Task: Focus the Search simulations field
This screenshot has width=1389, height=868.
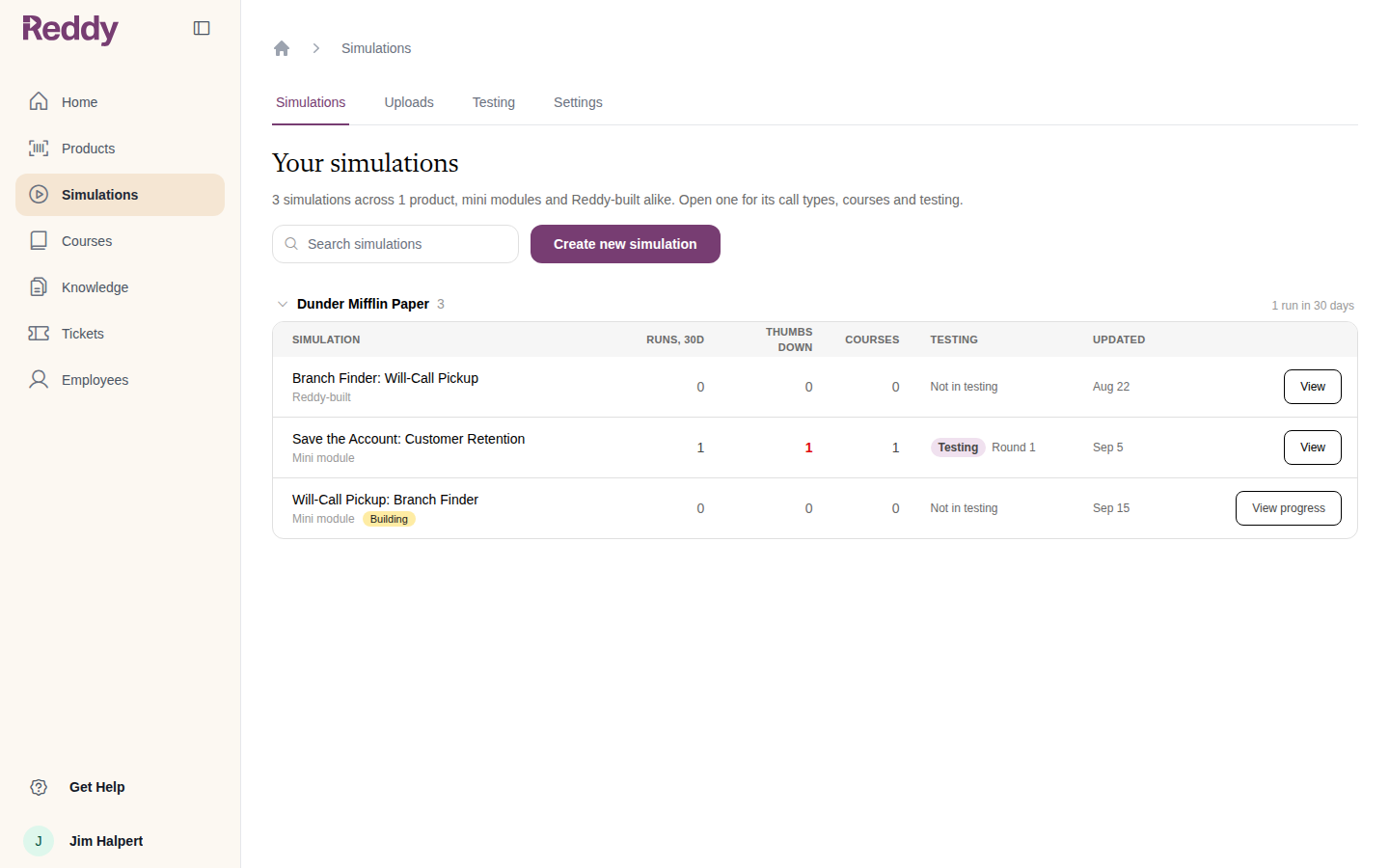Action: (x=395, y=244)
